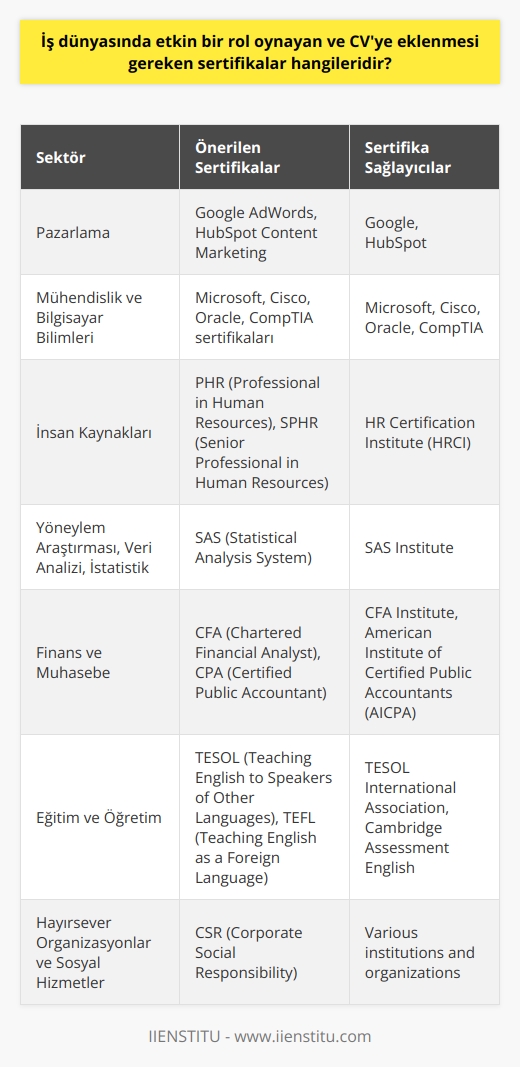Select the Sertifika Sağlayıcılar column header
520x1067 pixels.
pos(424,157)
